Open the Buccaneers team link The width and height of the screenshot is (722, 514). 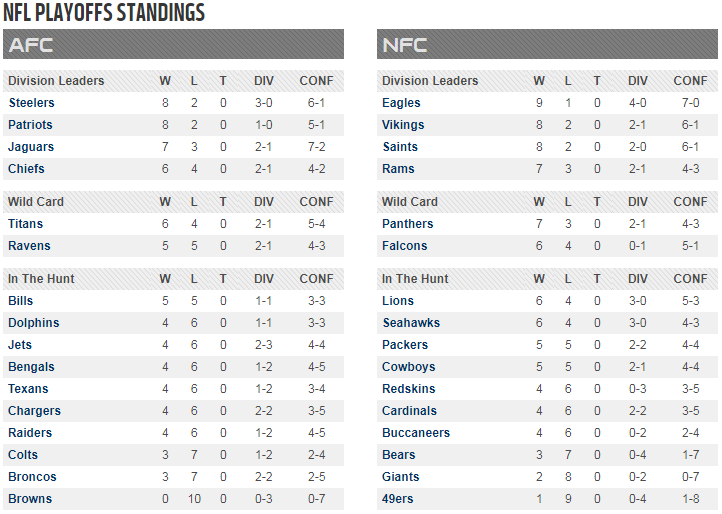pyautogui.click(x=416, y=433)
